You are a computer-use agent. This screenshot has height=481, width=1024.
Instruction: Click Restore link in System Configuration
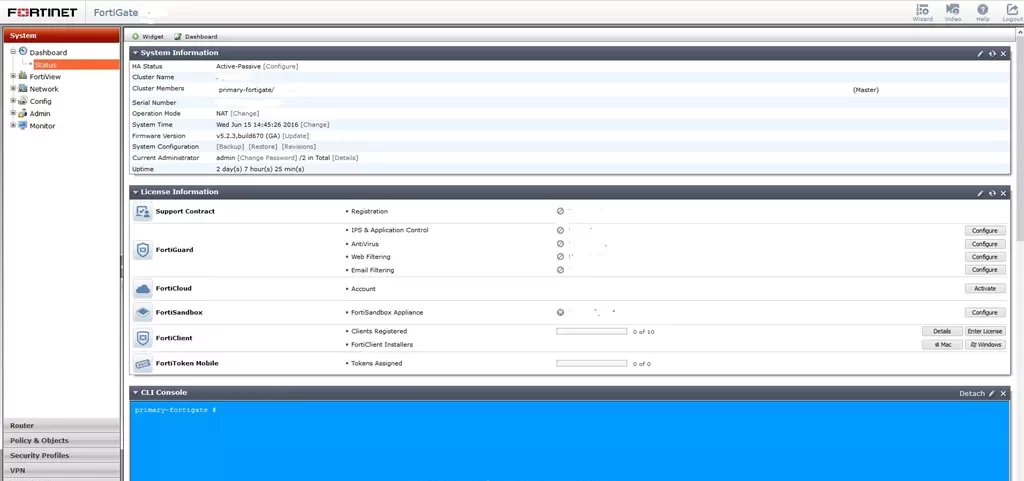pos(263,147)
